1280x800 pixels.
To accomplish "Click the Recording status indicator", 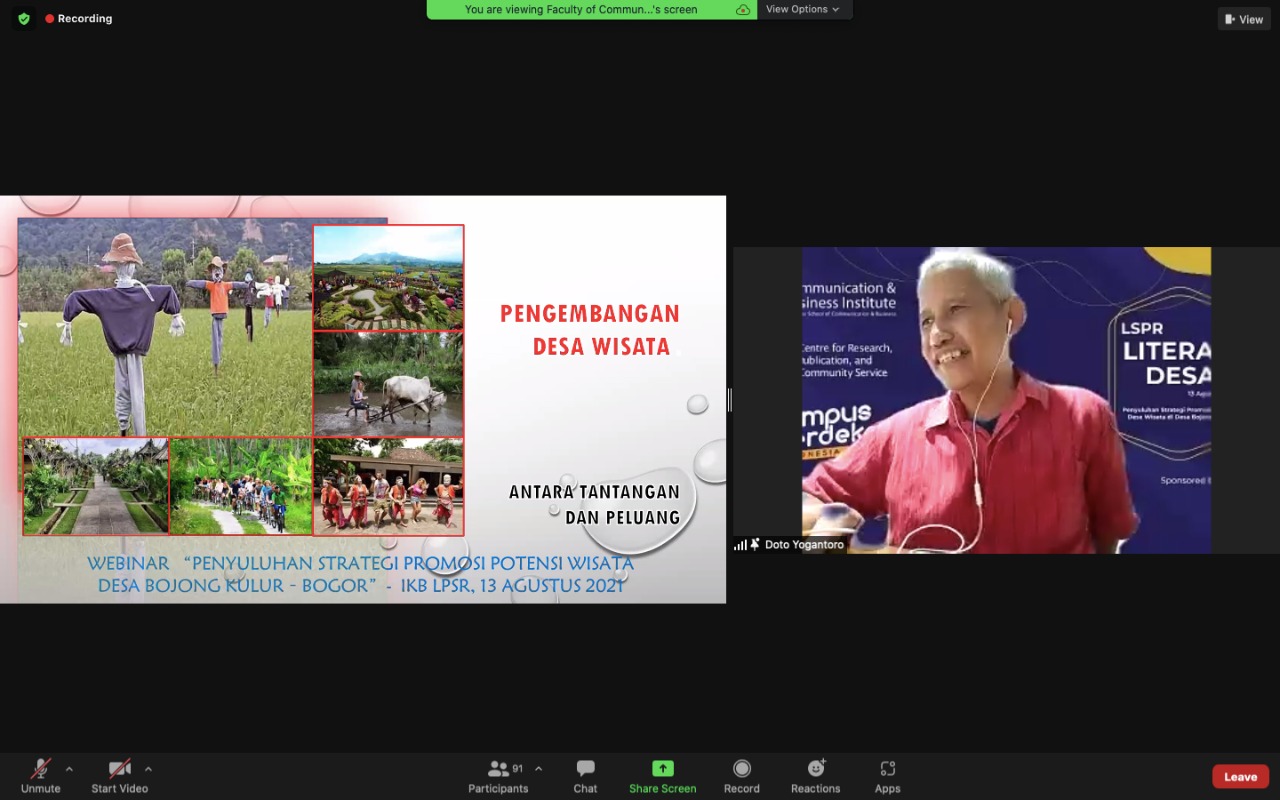I will (78, 19).
